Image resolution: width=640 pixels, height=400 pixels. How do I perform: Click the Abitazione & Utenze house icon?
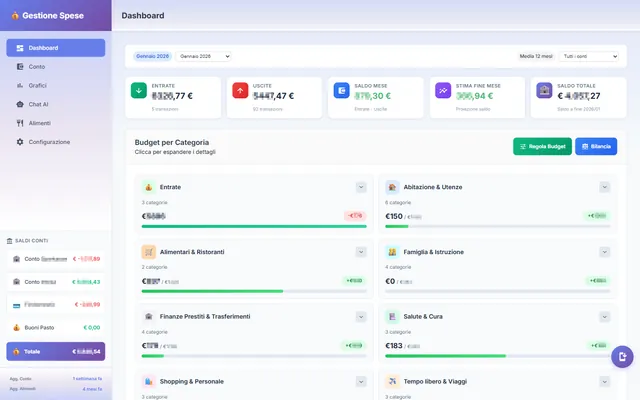[392, 187]
